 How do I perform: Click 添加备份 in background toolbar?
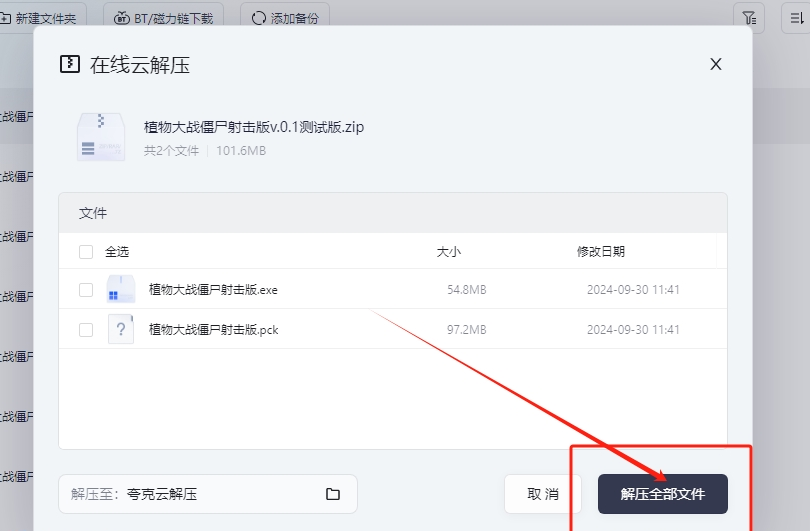coord(285,19)
